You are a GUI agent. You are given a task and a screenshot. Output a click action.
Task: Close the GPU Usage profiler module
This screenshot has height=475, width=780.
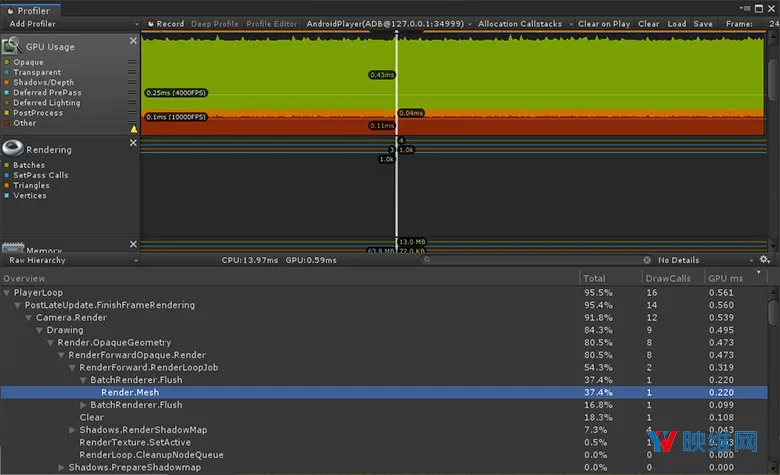(x=133, y=41)
